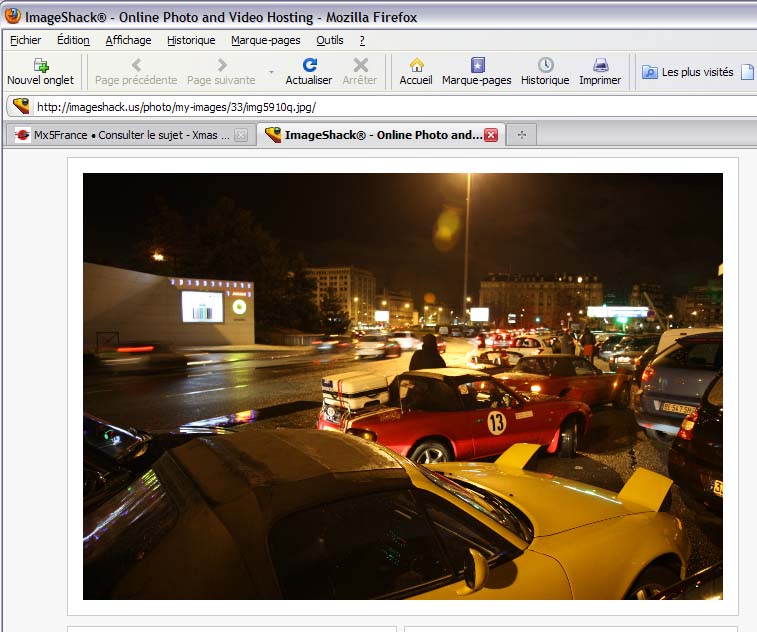Open Les plus visités bookmarks folder

pos(688,72)
